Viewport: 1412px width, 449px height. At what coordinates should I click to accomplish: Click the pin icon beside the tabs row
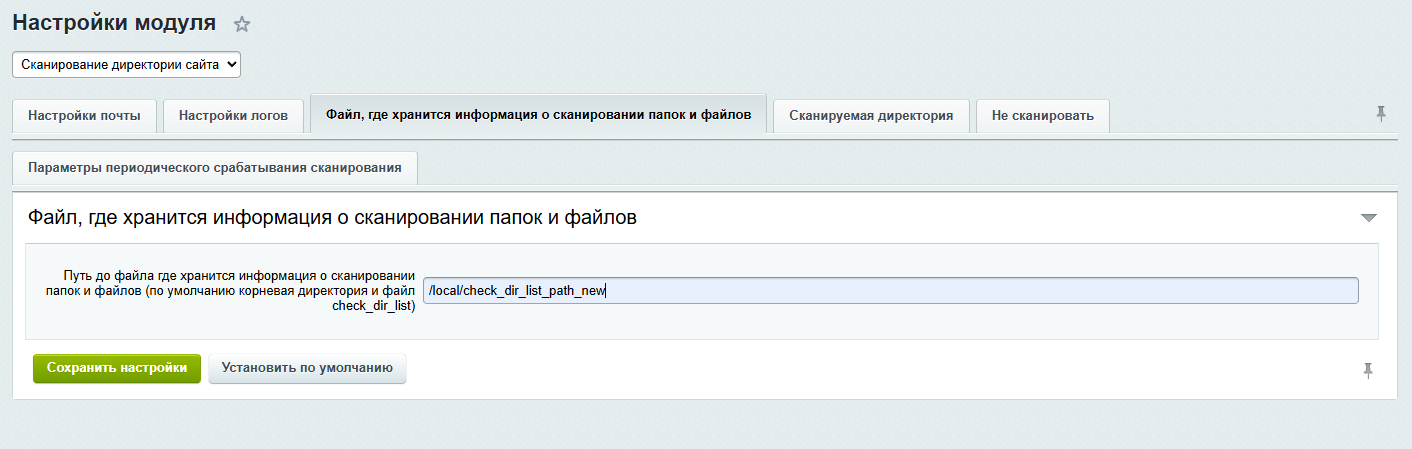(x=1381, y=114)
